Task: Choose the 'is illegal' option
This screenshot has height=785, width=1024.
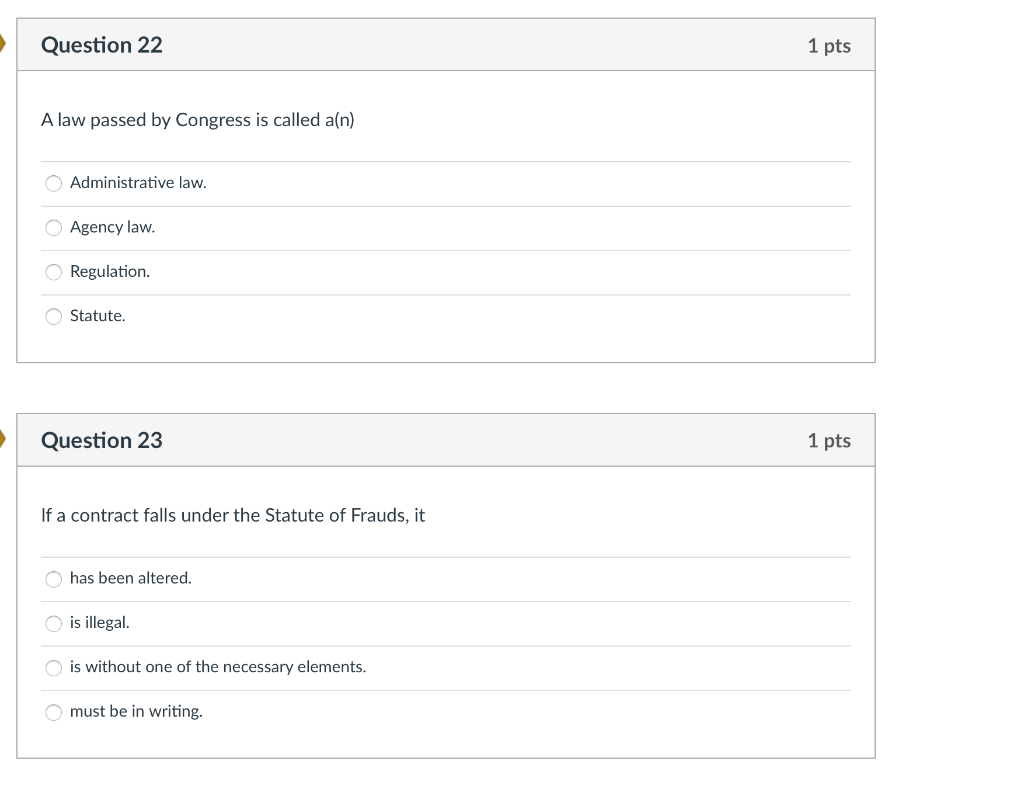Action: click(x=54, y=624)
